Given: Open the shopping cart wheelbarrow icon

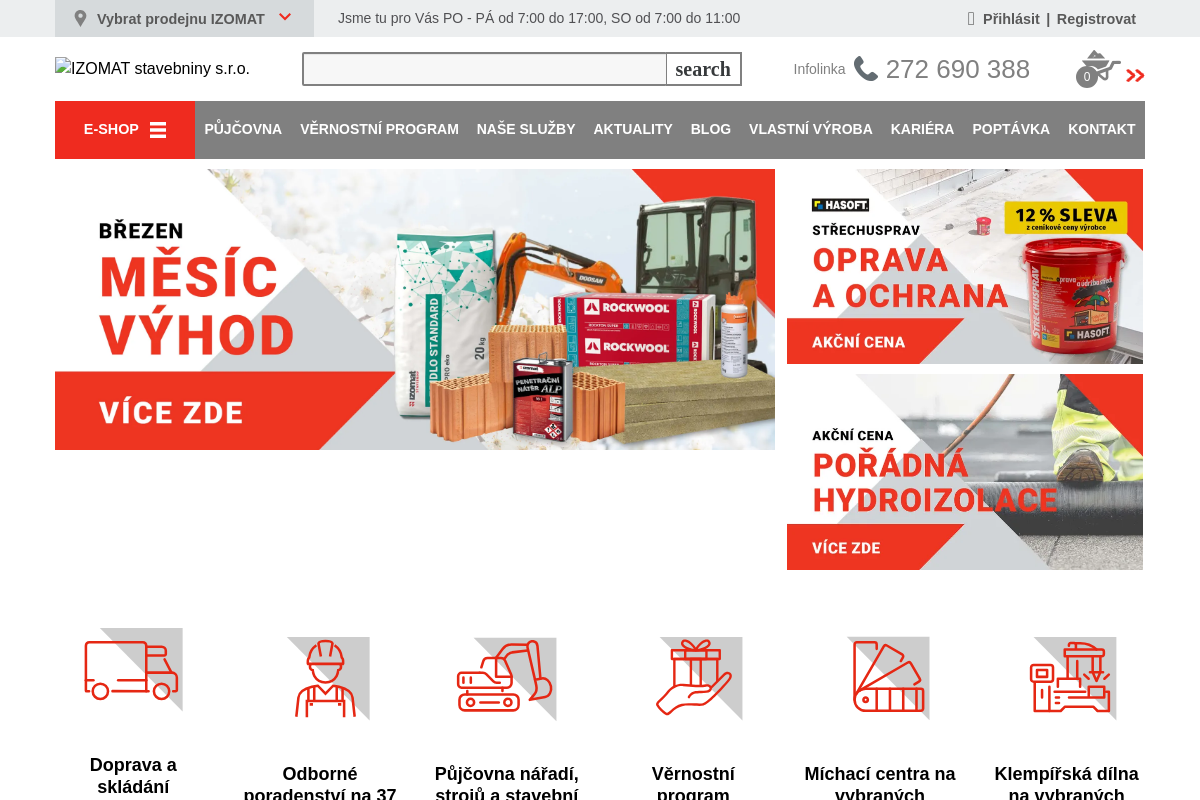Looking at the screenshot, I should tap(1098, 69).
